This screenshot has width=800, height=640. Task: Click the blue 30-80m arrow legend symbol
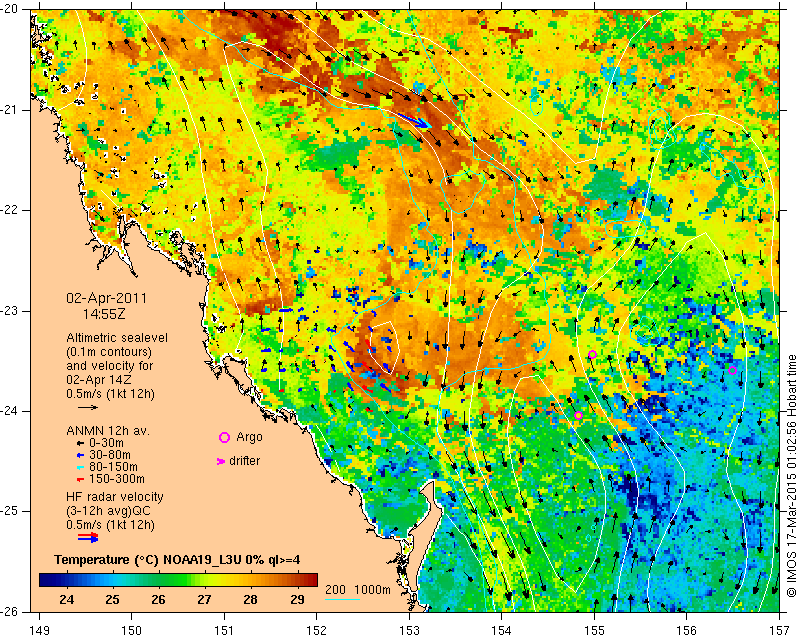[x=80, y=455]
